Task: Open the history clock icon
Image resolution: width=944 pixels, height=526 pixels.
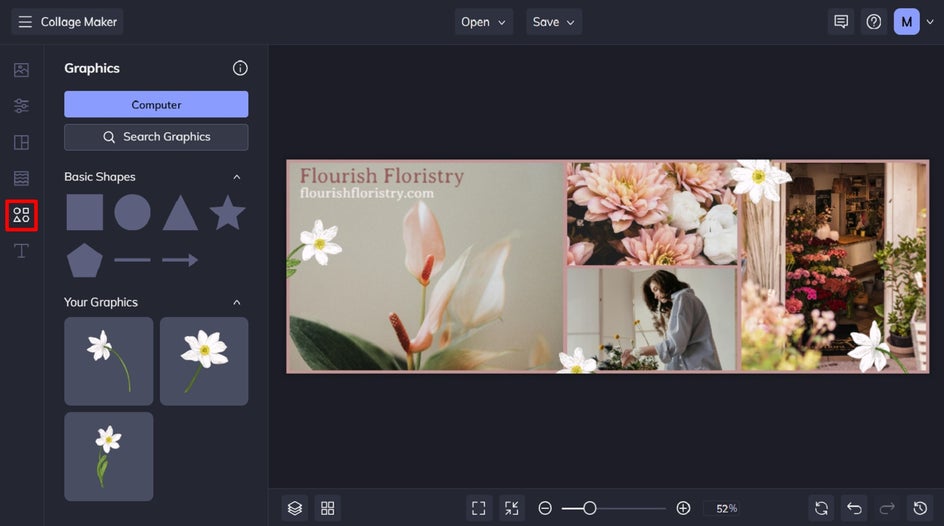Action: click(x=920, y=509)
